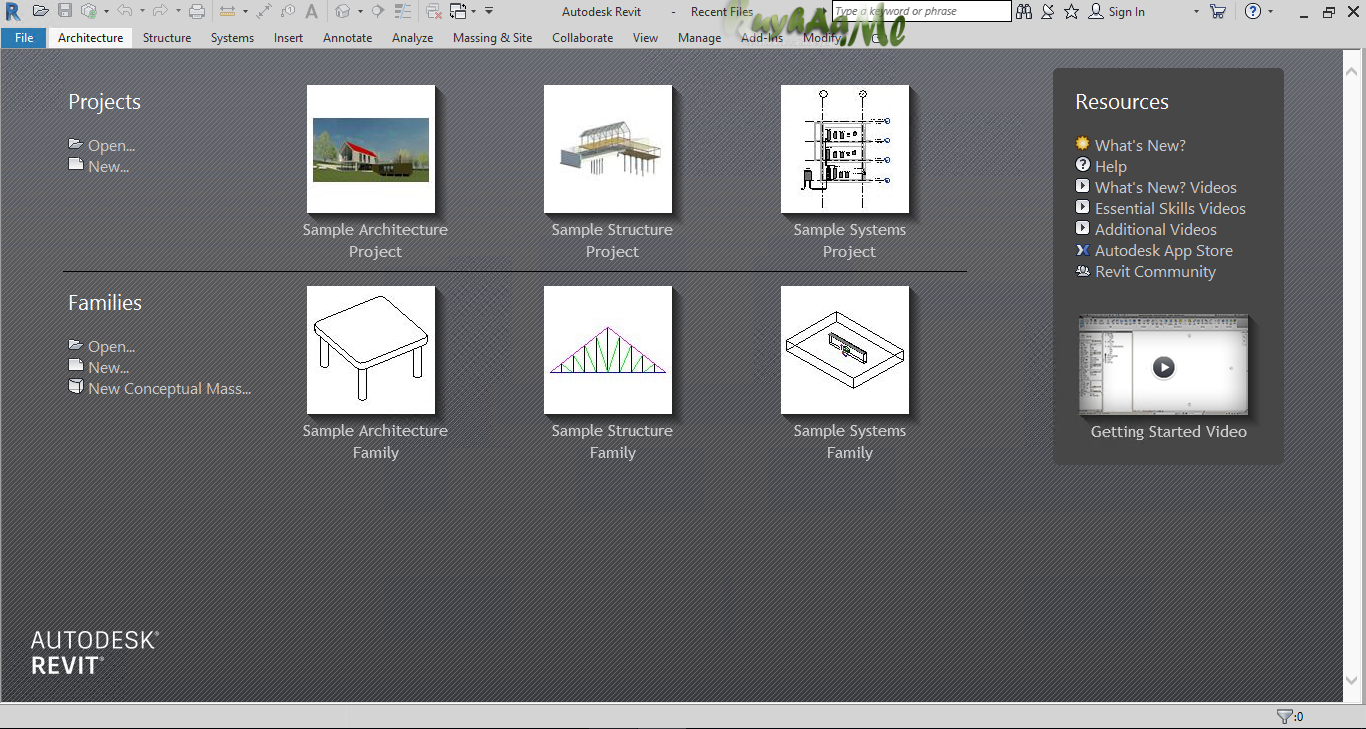
Task: Expand the Sign In dropdown arrow
Action: click(x=1196, y=11)
